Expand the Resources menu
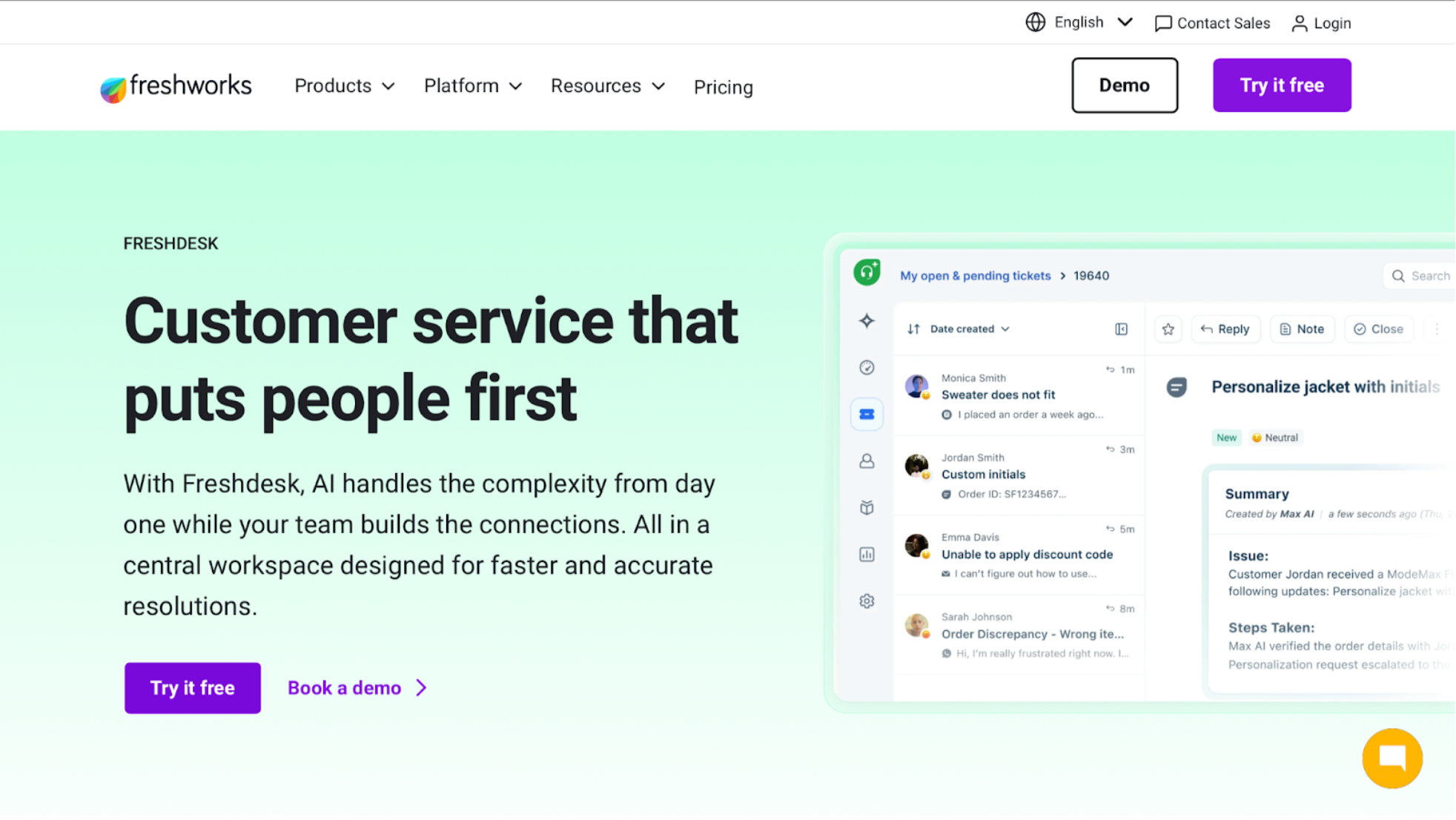Viewport: 1456px width, 820px height. (x=608, y=86)
